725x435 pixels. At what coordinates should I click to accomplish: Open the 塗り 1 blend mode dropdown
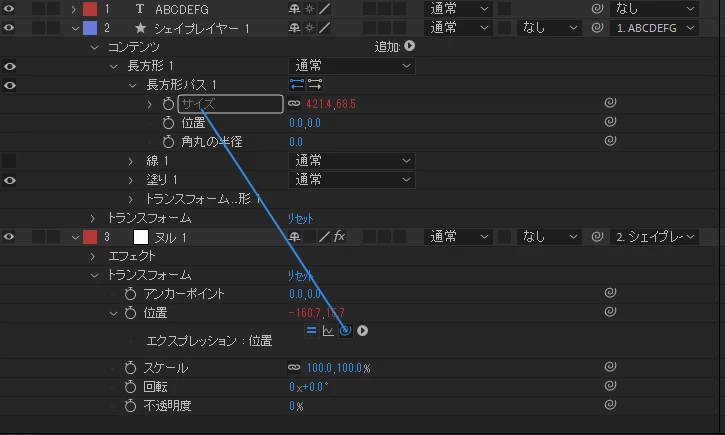(x=352, y=180)
